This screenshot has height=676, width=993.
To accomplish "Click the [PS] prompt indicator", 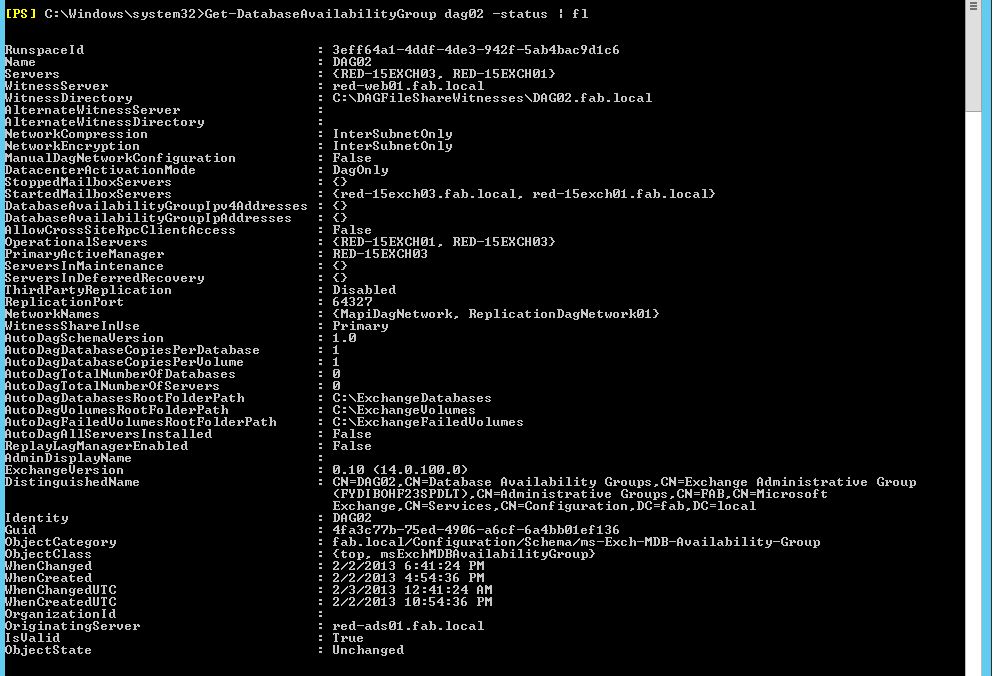I will coord(21,14).
